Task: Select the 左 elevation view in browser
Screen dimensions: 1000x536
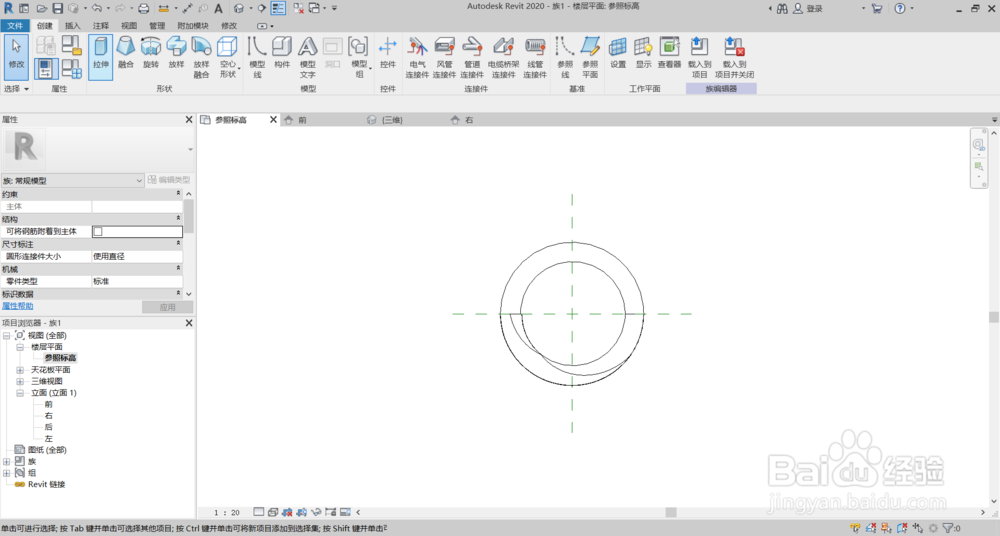Action: click(x=48, y=439)
